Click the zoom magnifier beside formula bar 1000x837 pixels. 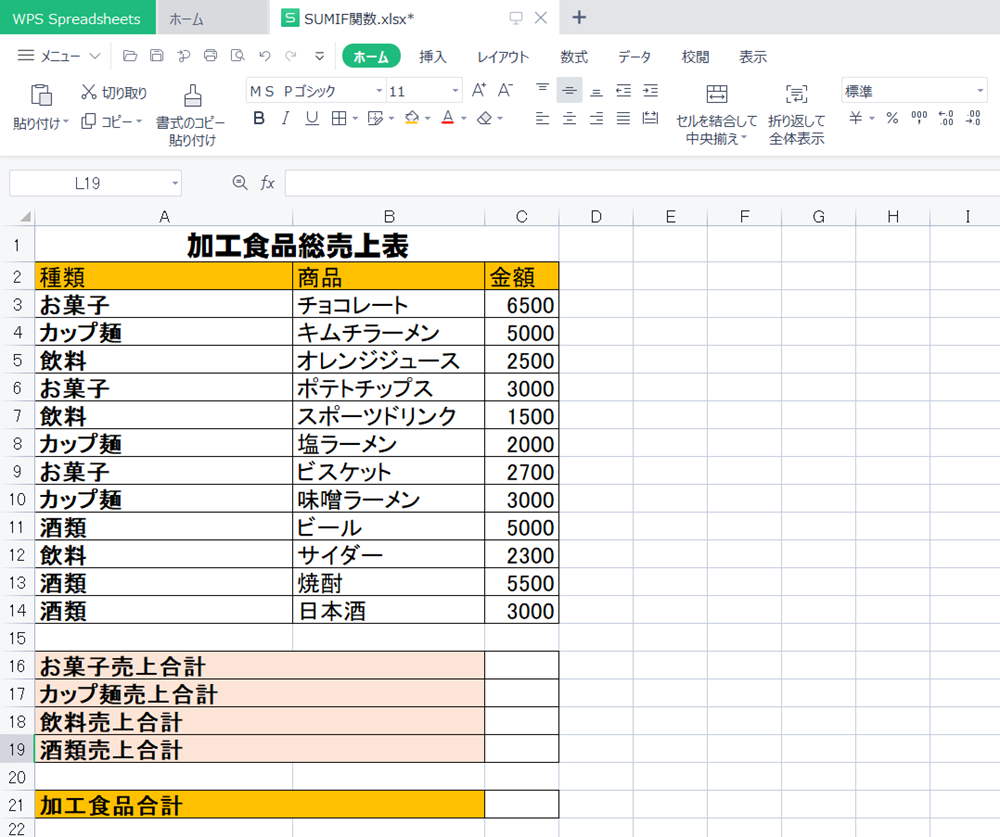click(240, 183)
